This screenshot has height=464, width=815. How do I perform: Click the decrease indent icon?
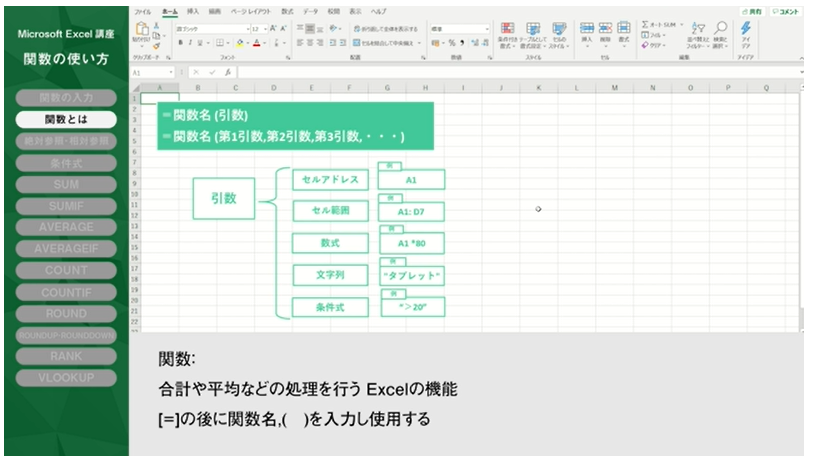[x=333, y=43]
